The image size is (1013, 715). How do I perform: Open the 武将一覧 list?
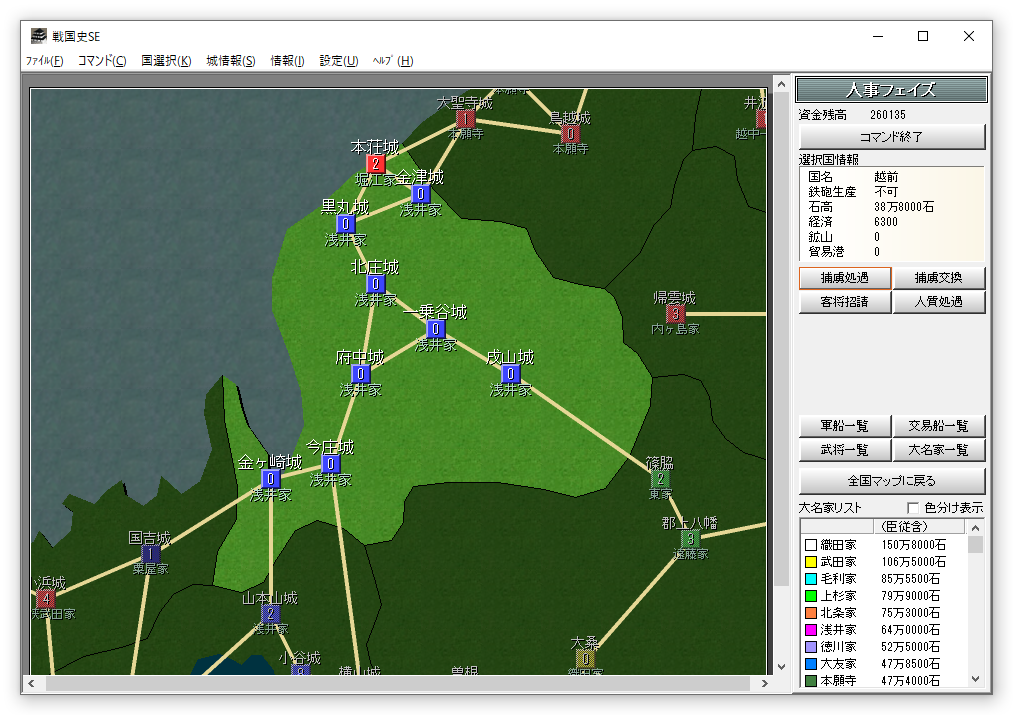point(844,450)
